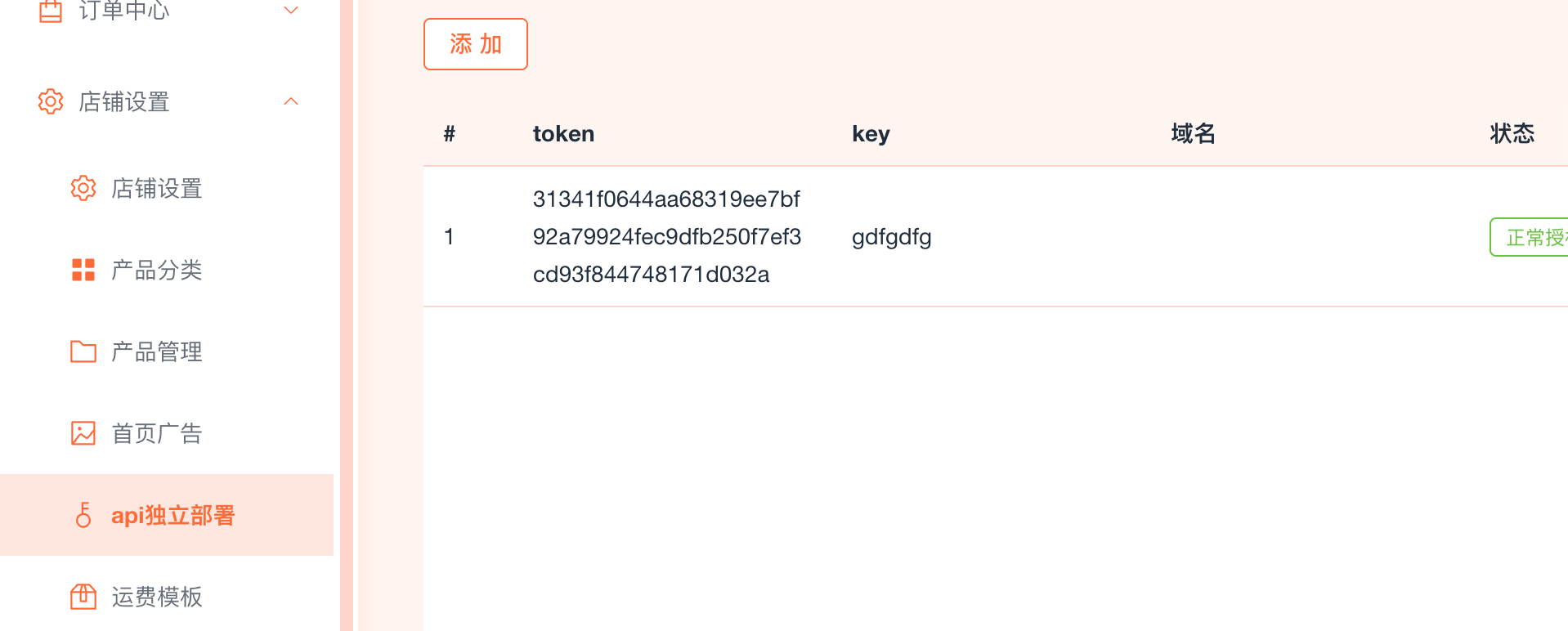The image size is (1568, 631).
Task: Open the 产品分类 menu text label
Action: click(x=157, y=270)
